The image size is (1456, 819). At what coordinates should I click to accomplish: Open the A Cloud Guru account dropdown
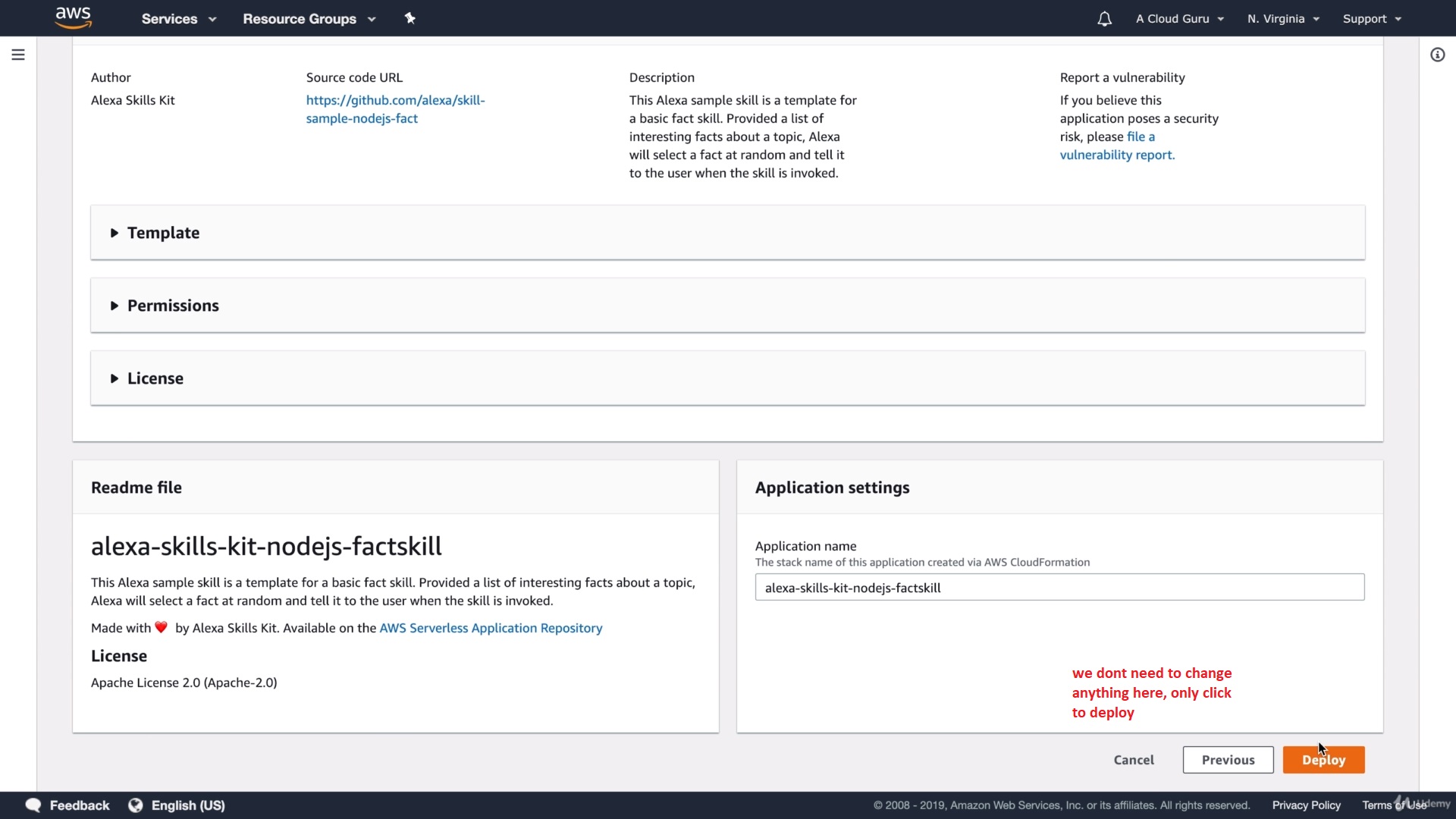[x=1179, y=19]
